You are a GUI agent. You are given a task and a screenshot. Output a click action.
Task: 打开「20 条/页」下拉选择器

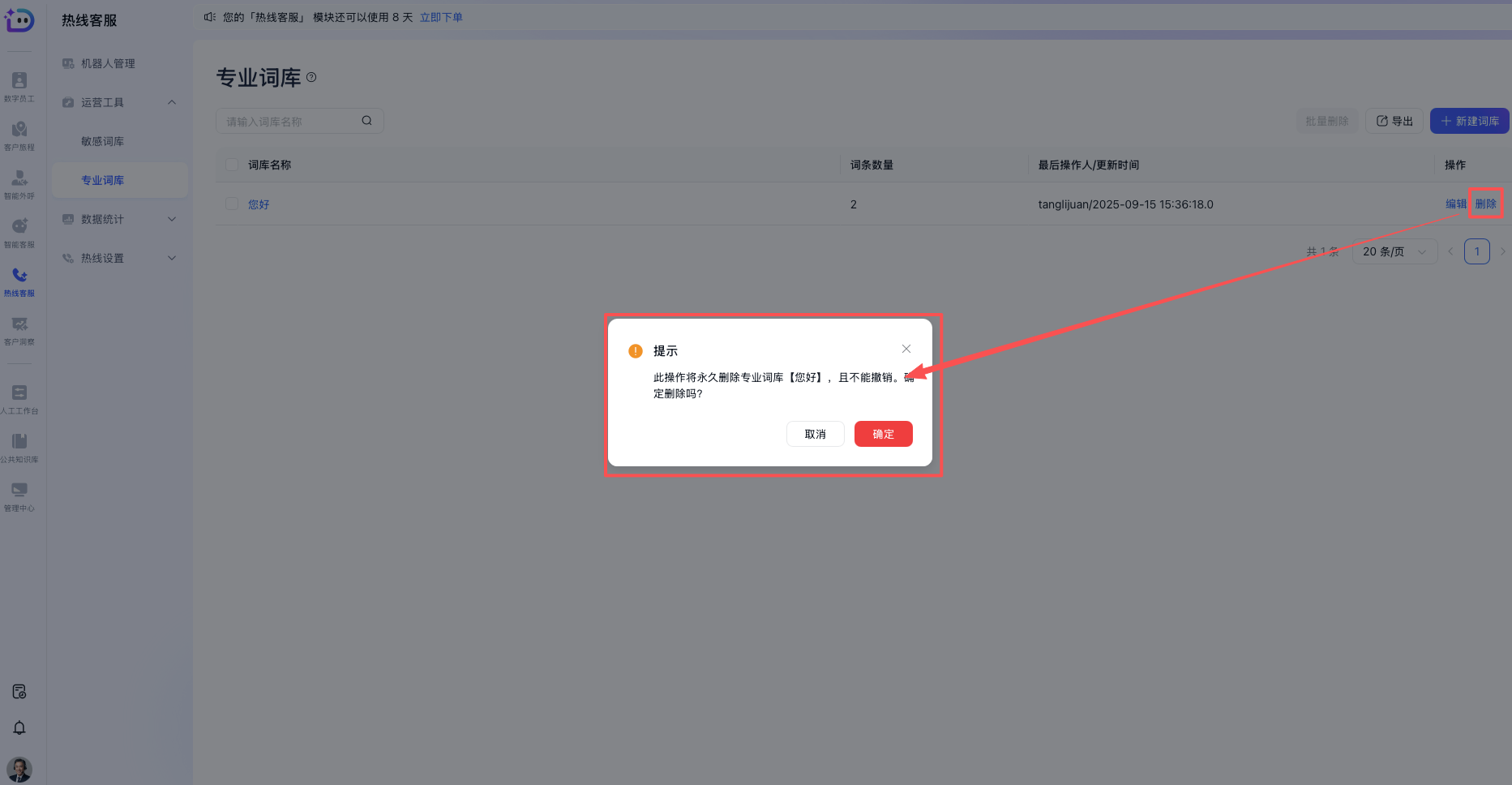pyautogui.click(x=1394, y=251)
